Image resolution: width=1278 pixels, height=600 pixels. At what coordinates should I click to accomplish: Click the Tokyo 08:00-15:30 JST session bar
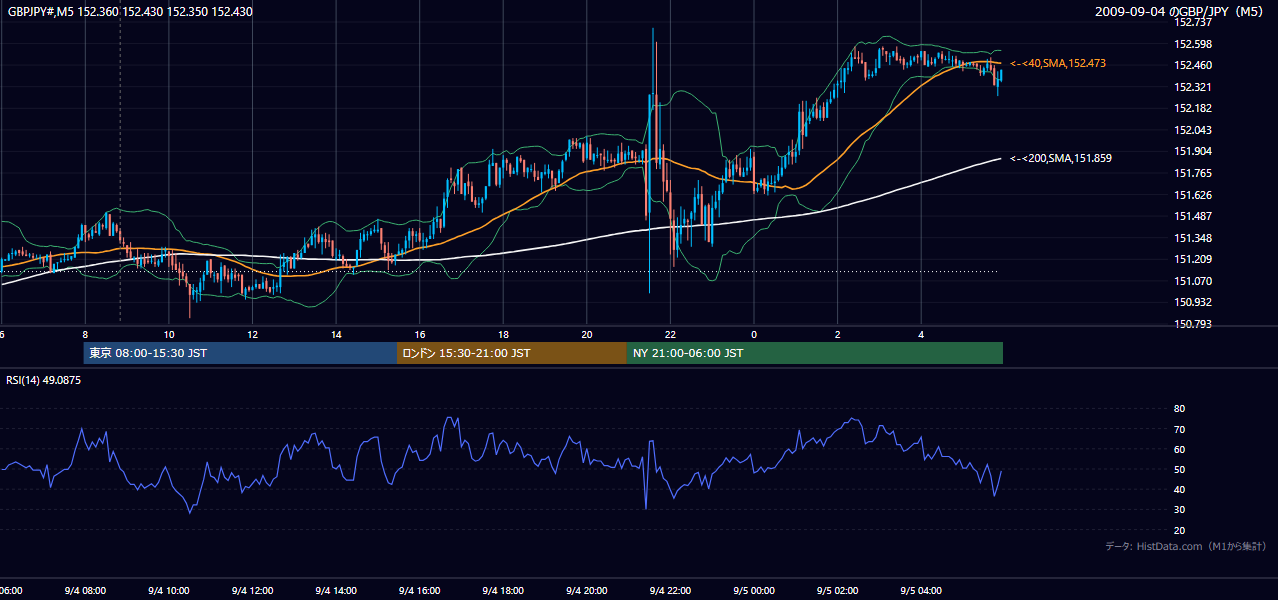click(240, 353)
